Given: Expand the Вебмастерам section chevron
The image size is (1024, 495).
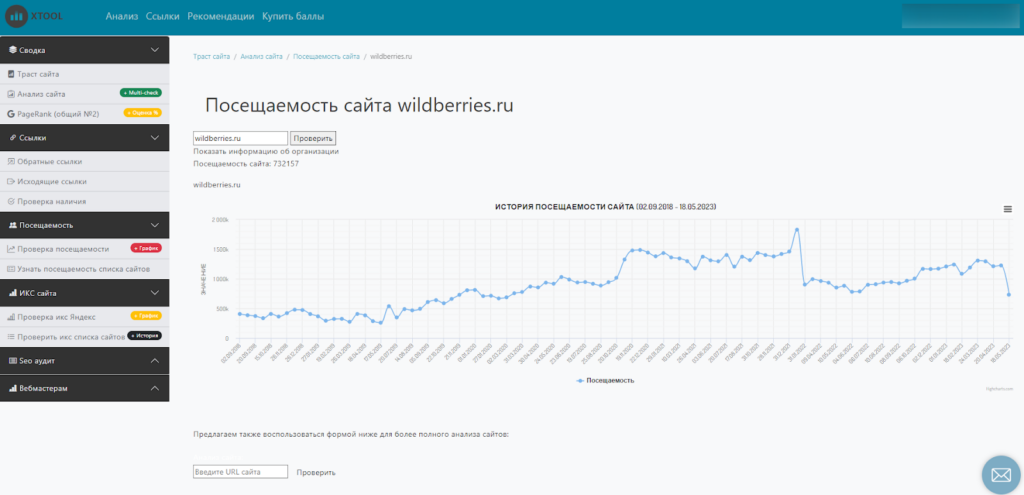Looking at the screenshot, I should pyautogui.click(x=155, y=388).
